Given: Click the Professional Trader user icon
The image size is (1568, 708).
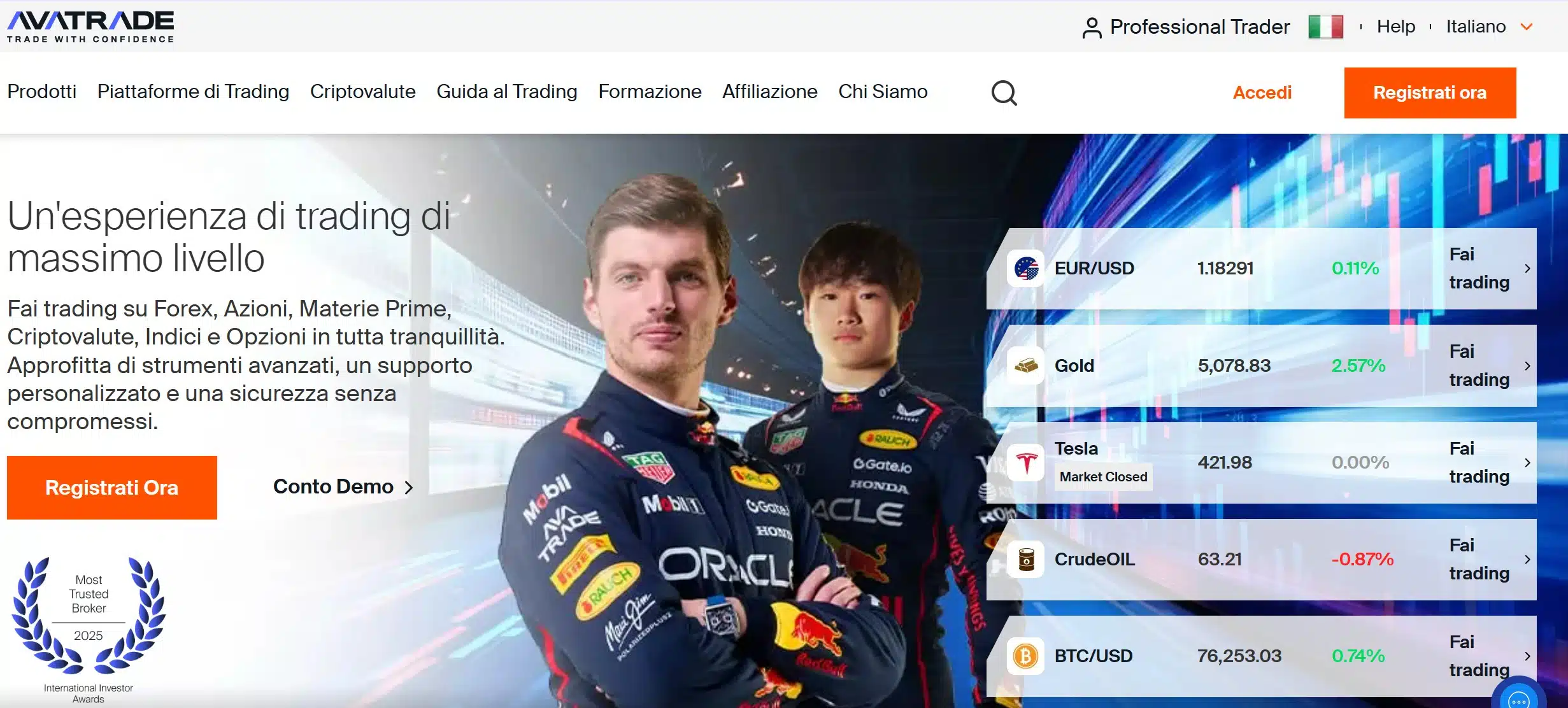Looking at the screenshot, I should pos(1092,27).
